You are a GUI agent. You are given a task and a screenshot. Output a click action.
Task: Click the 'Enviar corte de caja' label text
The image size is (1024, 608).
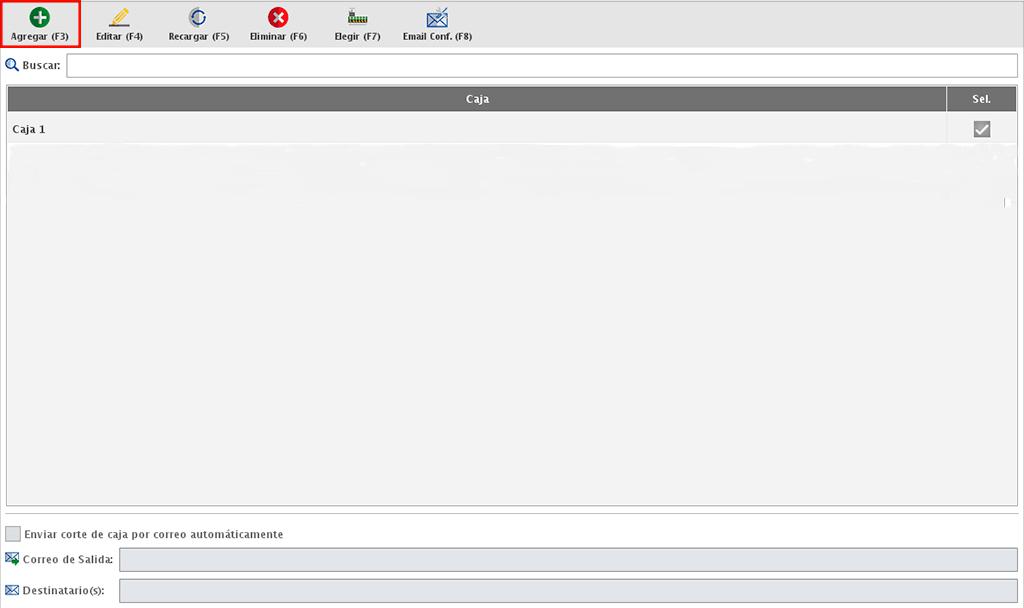[x=153, y=534]
